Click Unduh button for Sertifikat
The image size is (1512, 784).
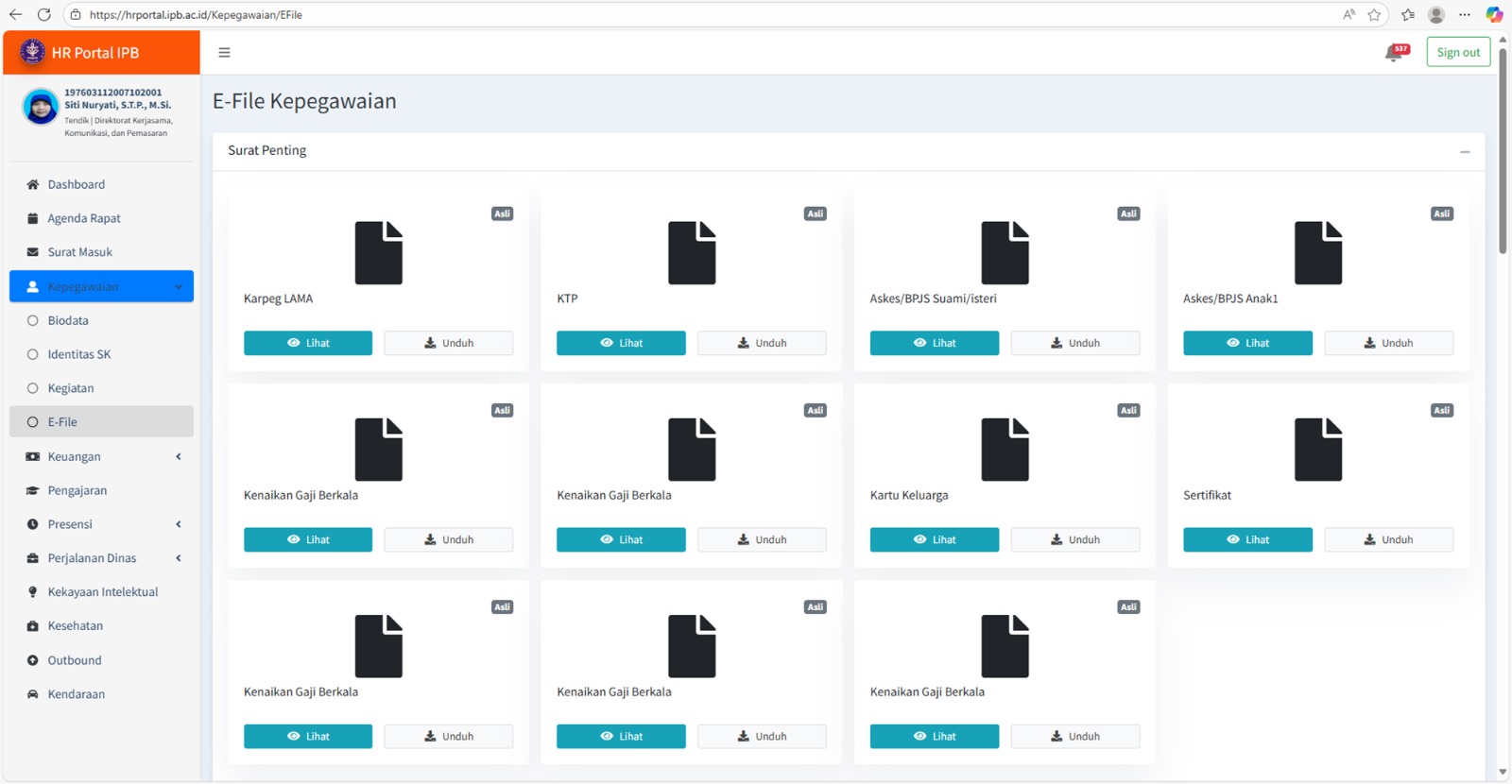1387,539
